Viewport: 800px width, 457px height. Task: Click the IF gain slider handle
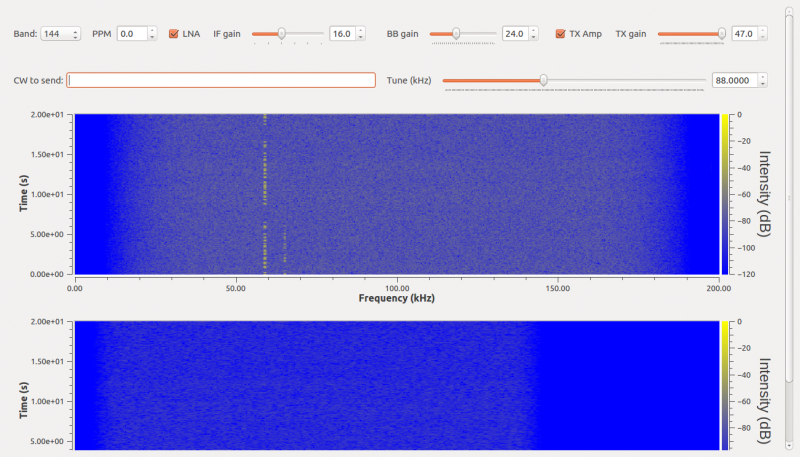282,34
